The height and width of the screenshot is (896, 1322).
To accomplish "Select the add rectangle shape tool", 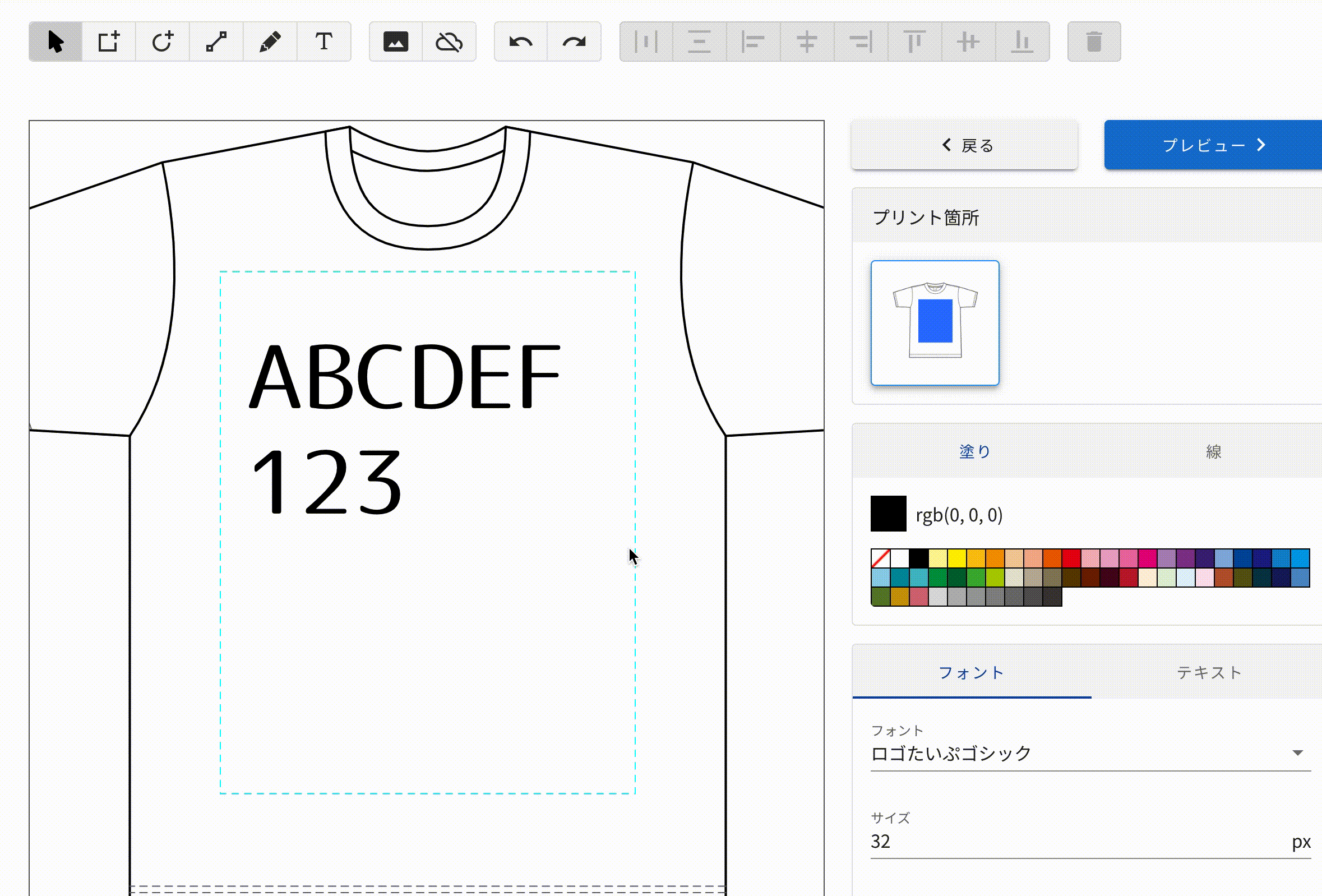I will pyautogui.click(x=109, y=41).
